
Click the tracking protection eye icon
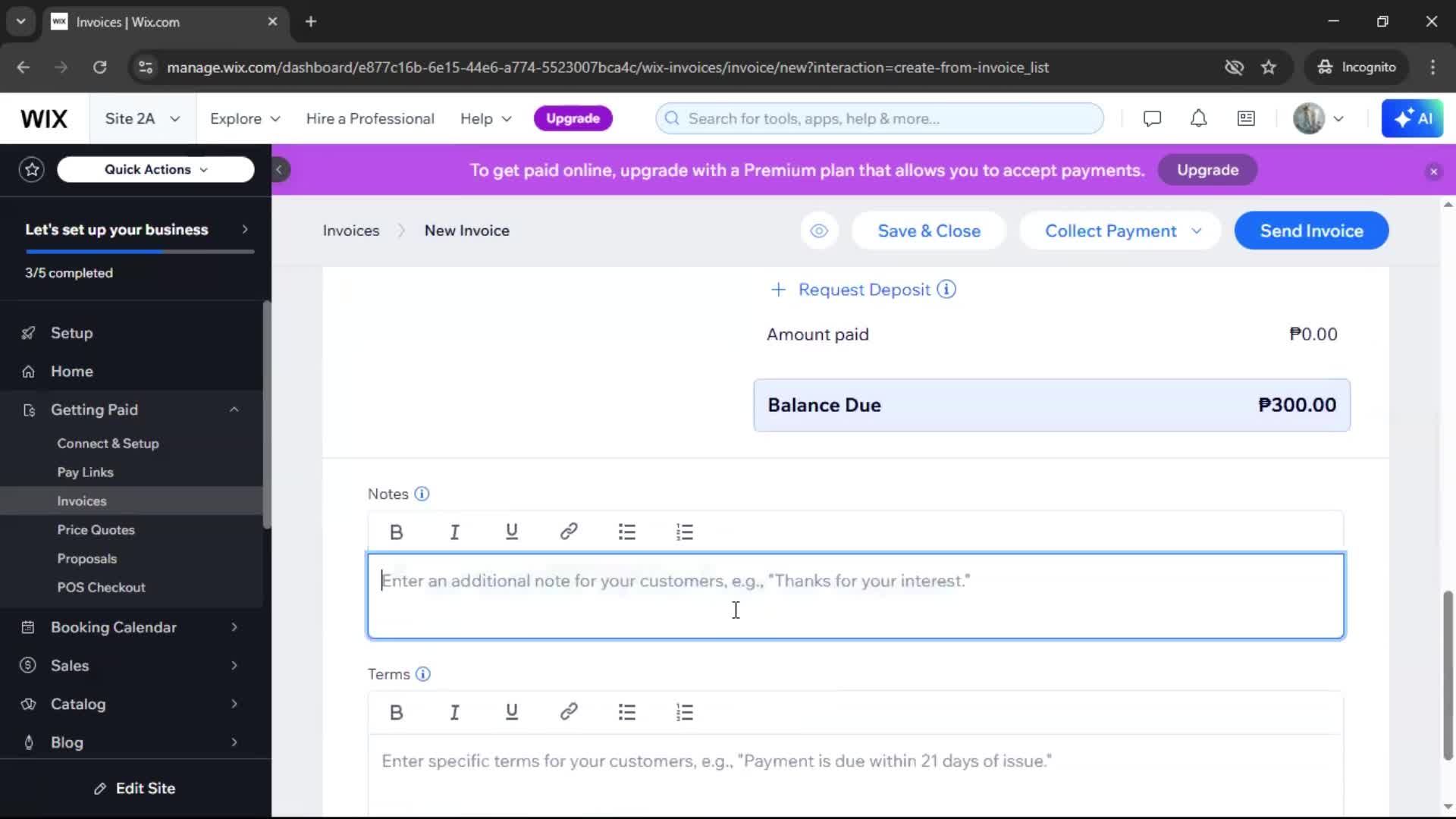1234,67
